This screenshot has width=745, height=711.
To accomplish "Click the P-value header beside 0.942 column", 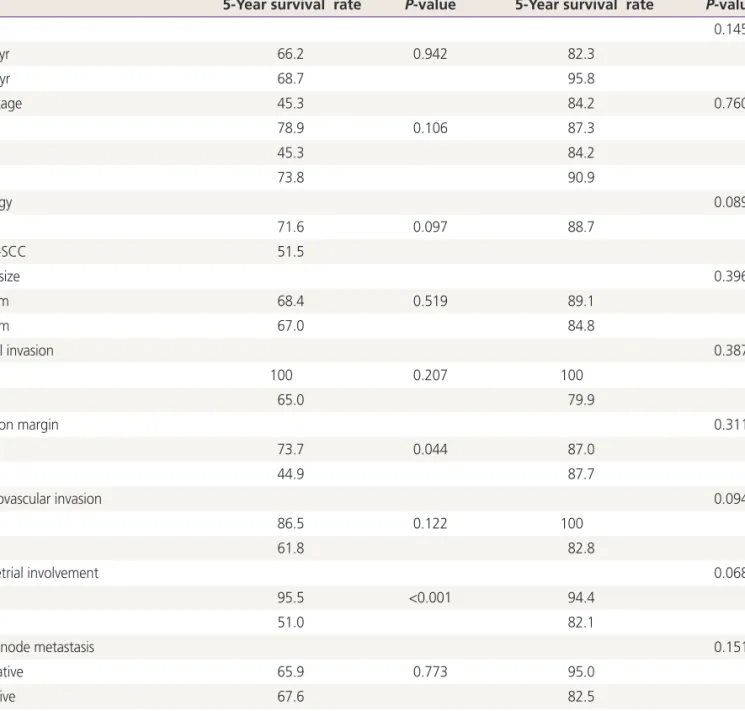I will coord(430,5).
